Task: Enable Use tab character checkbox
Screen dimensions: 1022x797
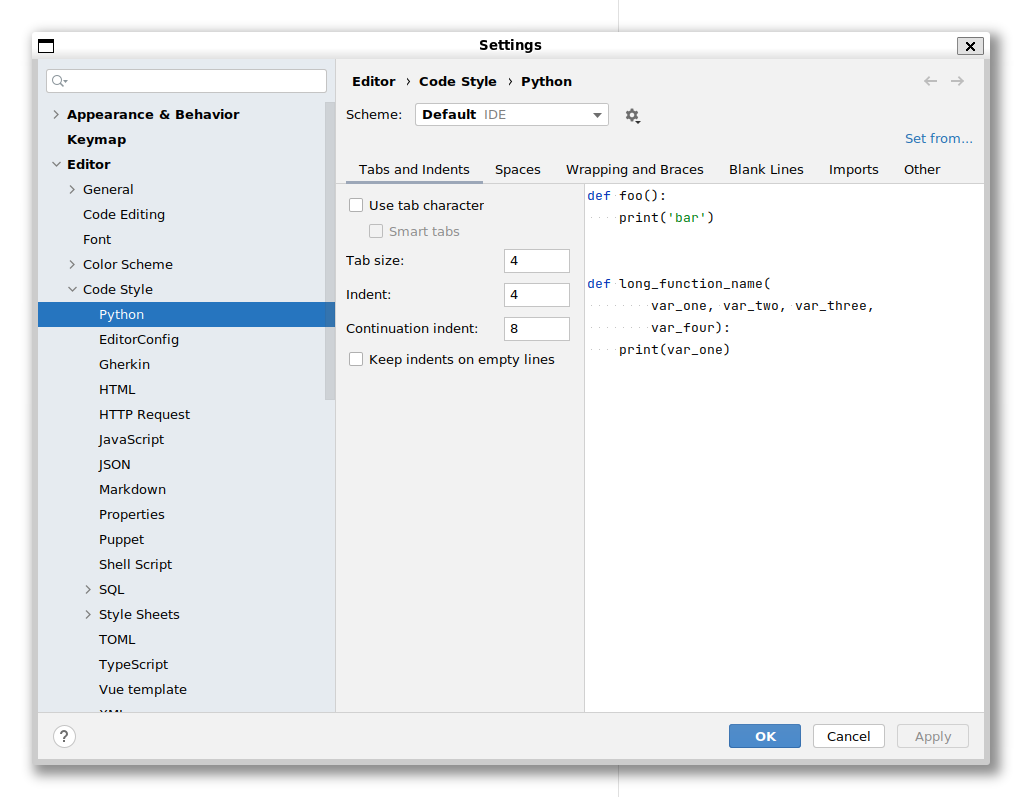Action: (x=356, y=205)
